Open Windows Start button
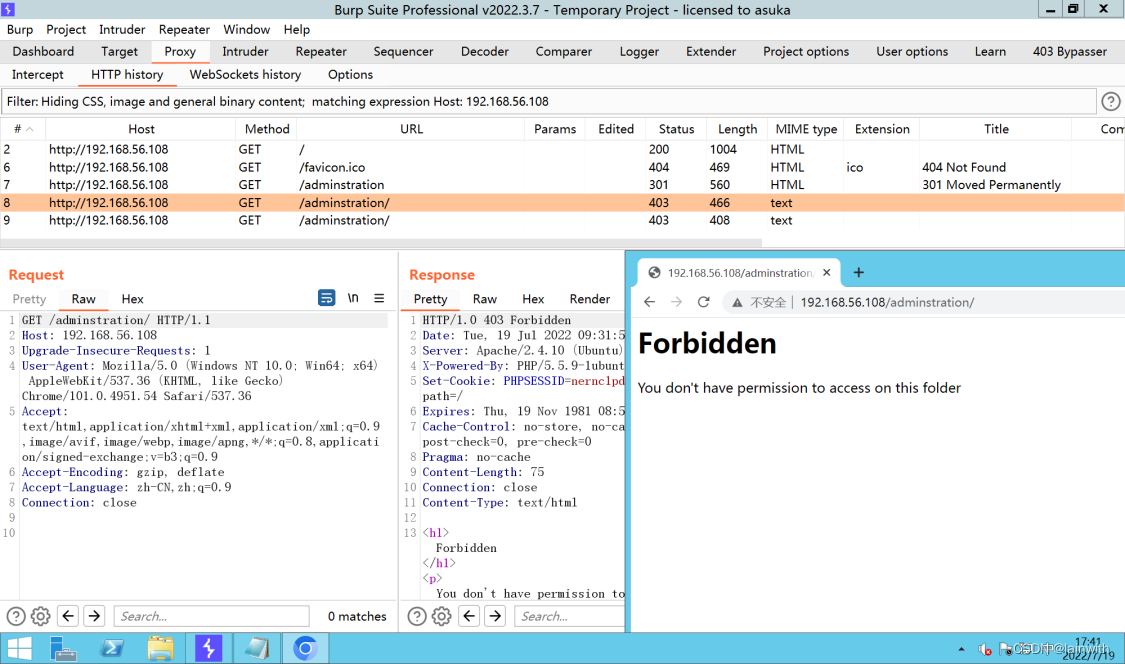The image size is (1125, 664). pos(19,648)
